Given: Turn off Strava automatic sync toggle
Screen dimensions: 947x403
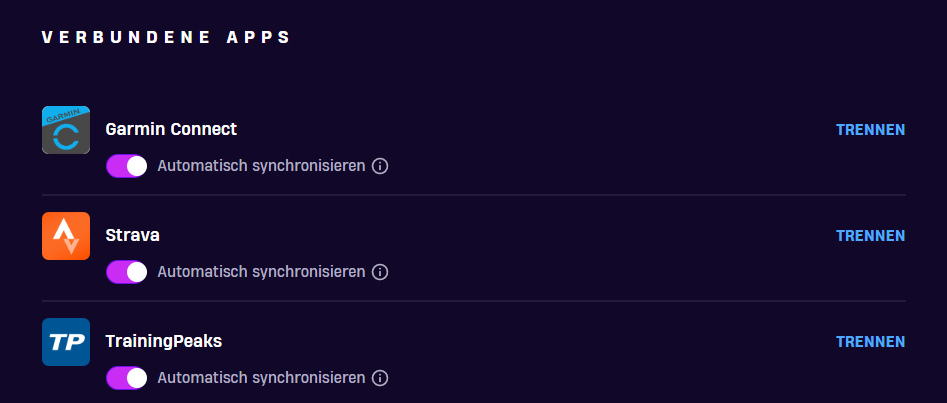Looking at the screenshot, I should pos(127,272).
